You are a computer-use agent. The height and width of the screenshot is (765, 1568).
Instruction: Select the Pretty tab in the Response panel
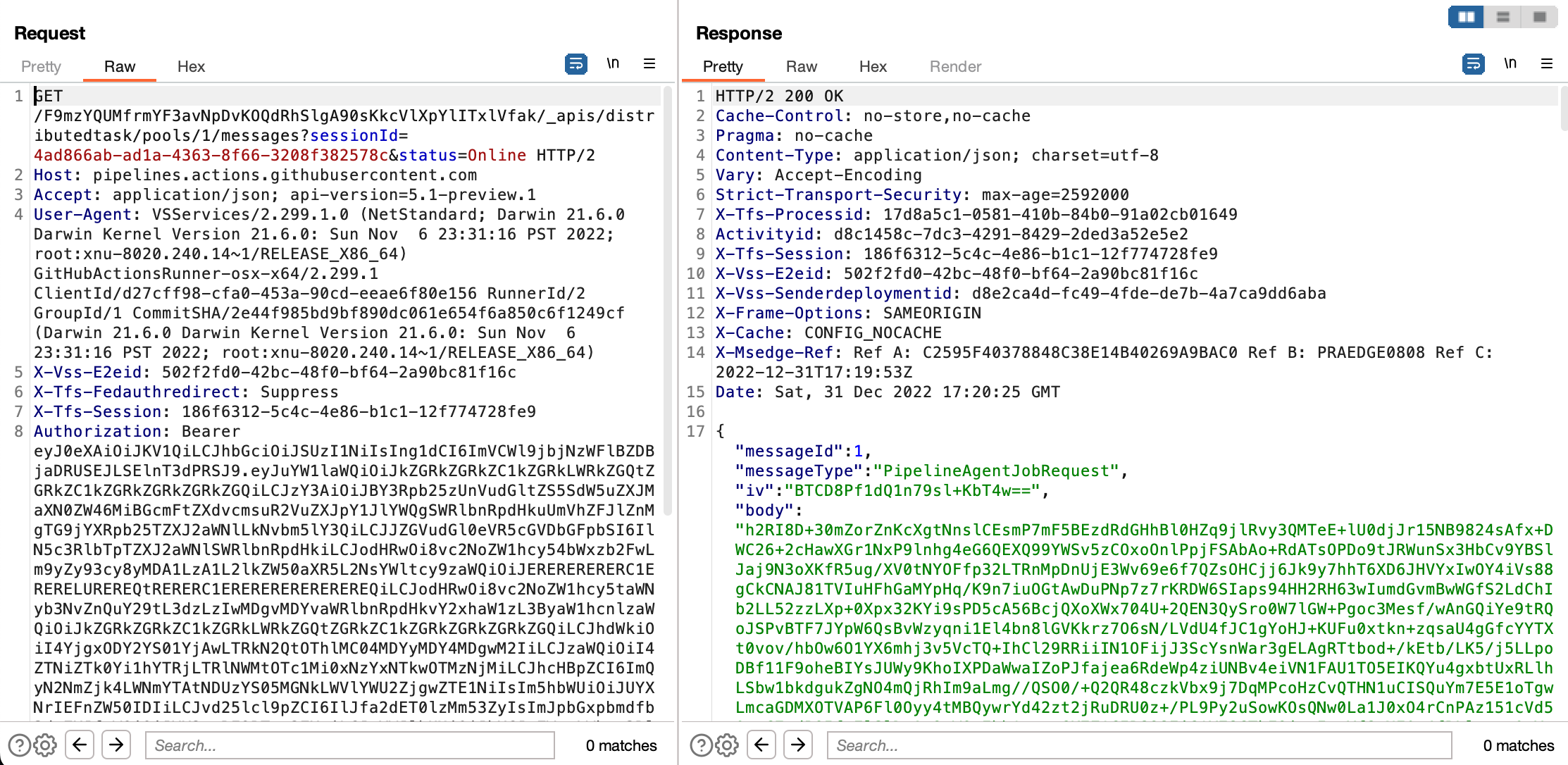pyautogui.click(x=722, y=66)
